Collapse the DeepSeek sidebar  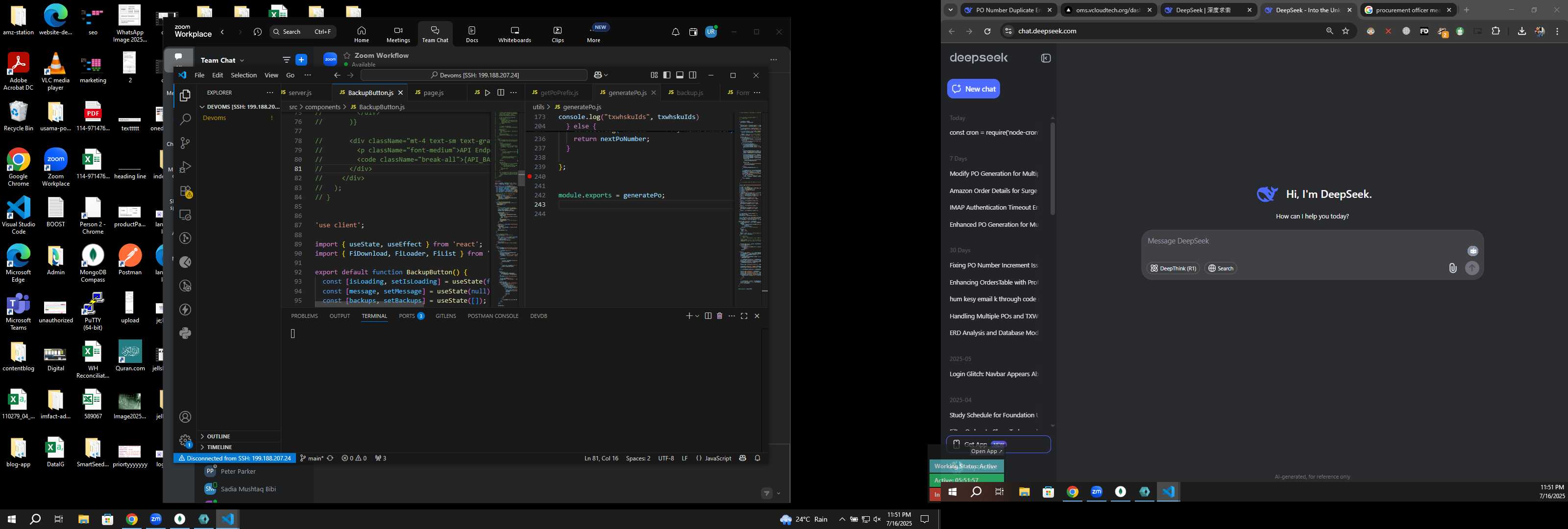point(1046,58)
